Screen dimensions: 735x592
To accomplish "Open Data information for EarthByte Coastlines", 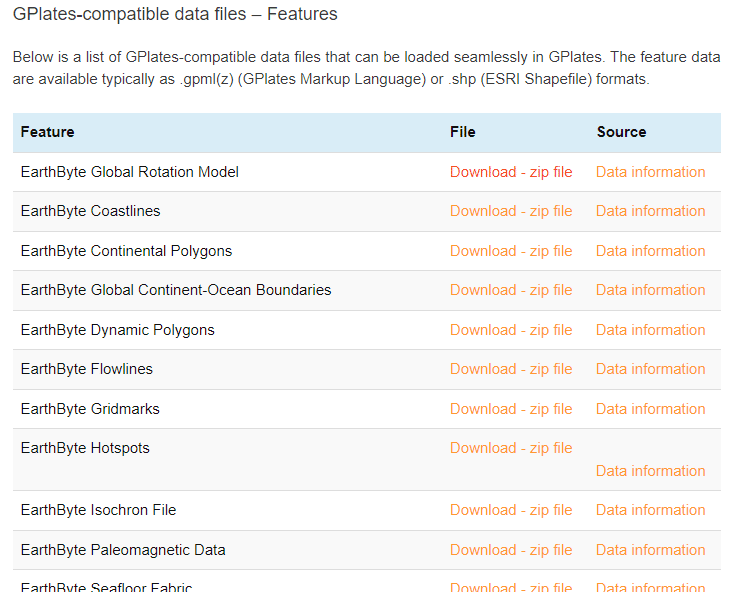I will point(650,211).
